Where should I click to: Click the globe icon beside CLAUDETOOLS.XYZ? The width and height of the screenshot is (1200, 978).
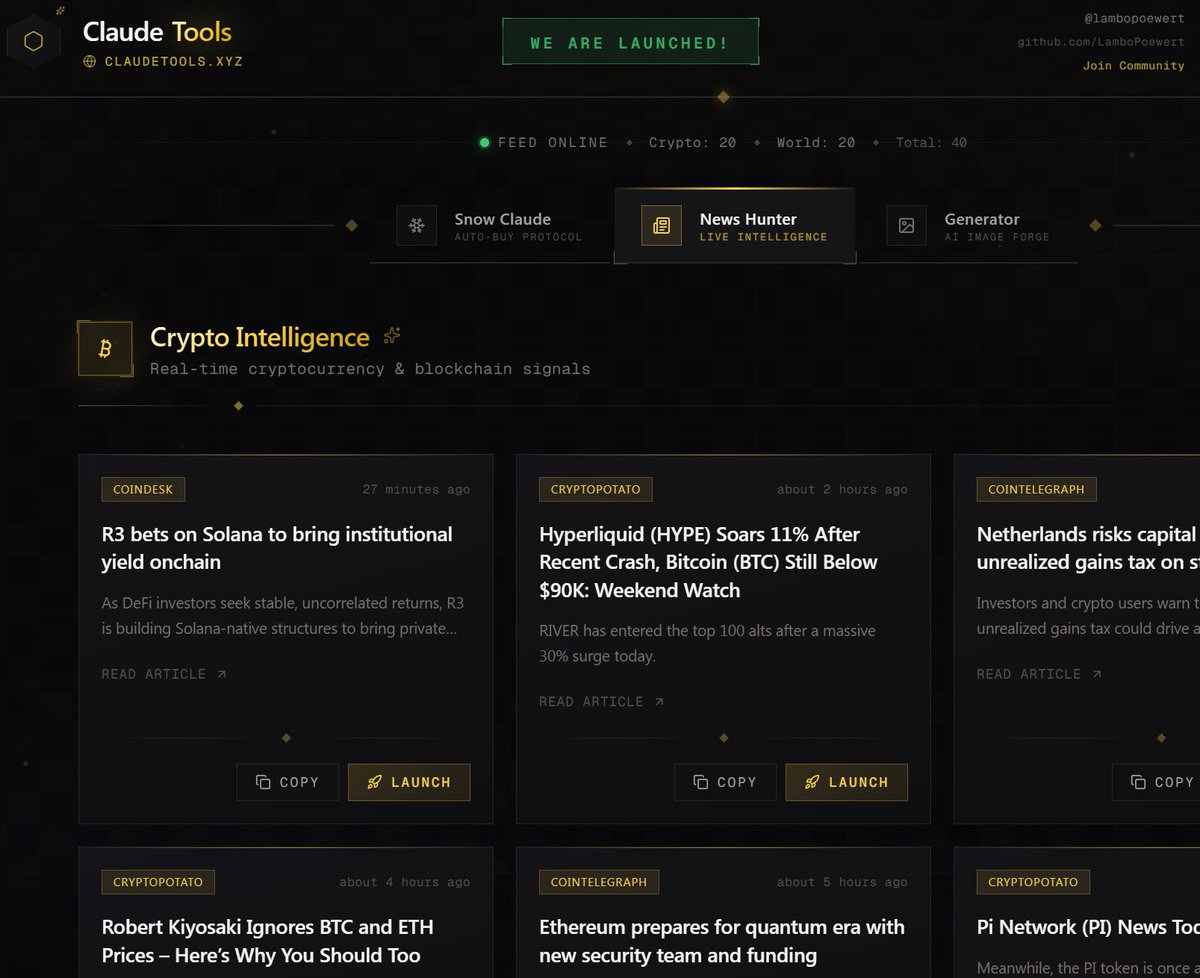[90, 61]
